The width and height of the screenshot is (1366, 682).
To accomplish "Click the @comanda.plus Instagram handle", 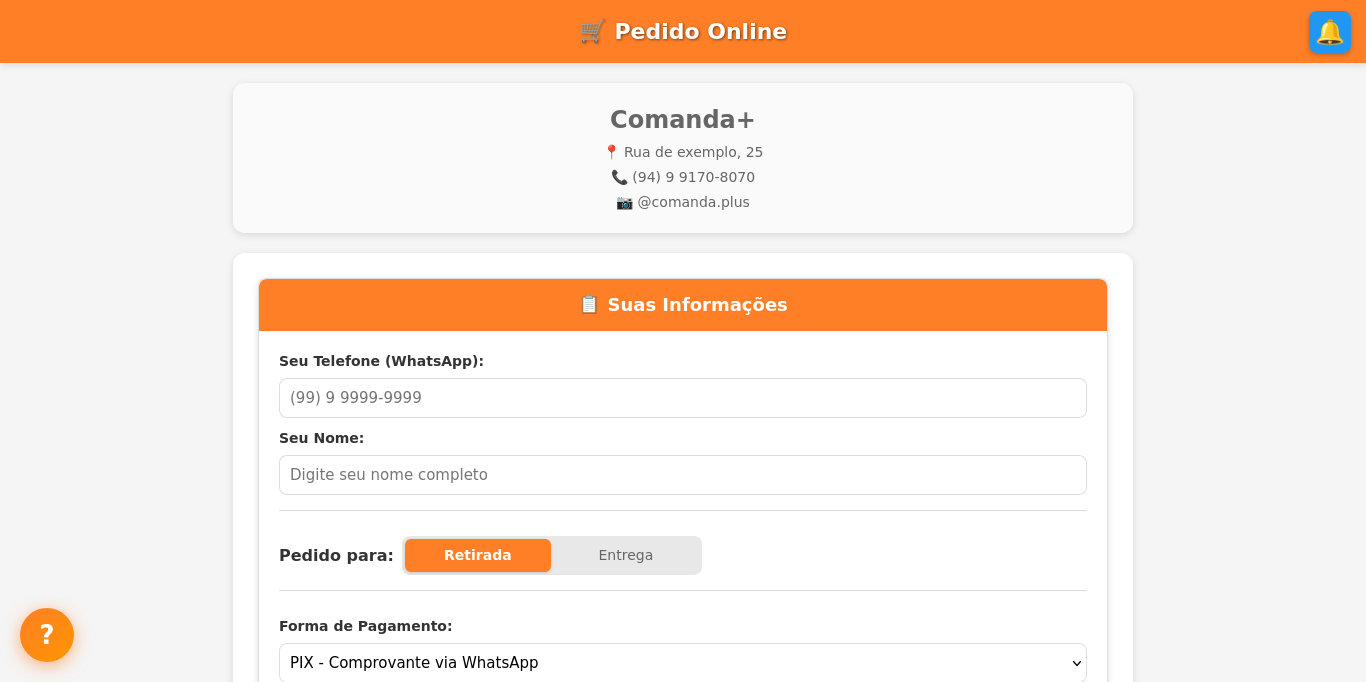I will (692, 201).
